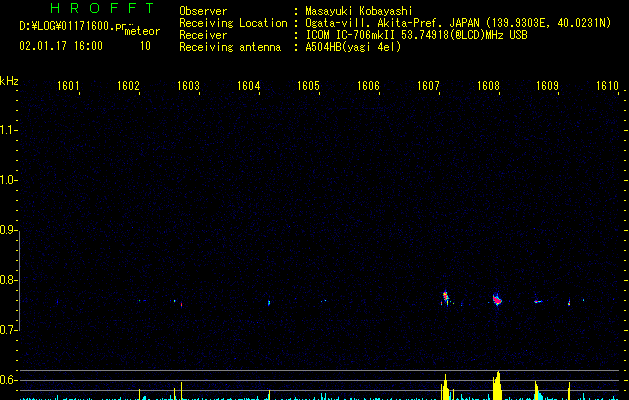Click the 1606 time marker

point(368,86)
